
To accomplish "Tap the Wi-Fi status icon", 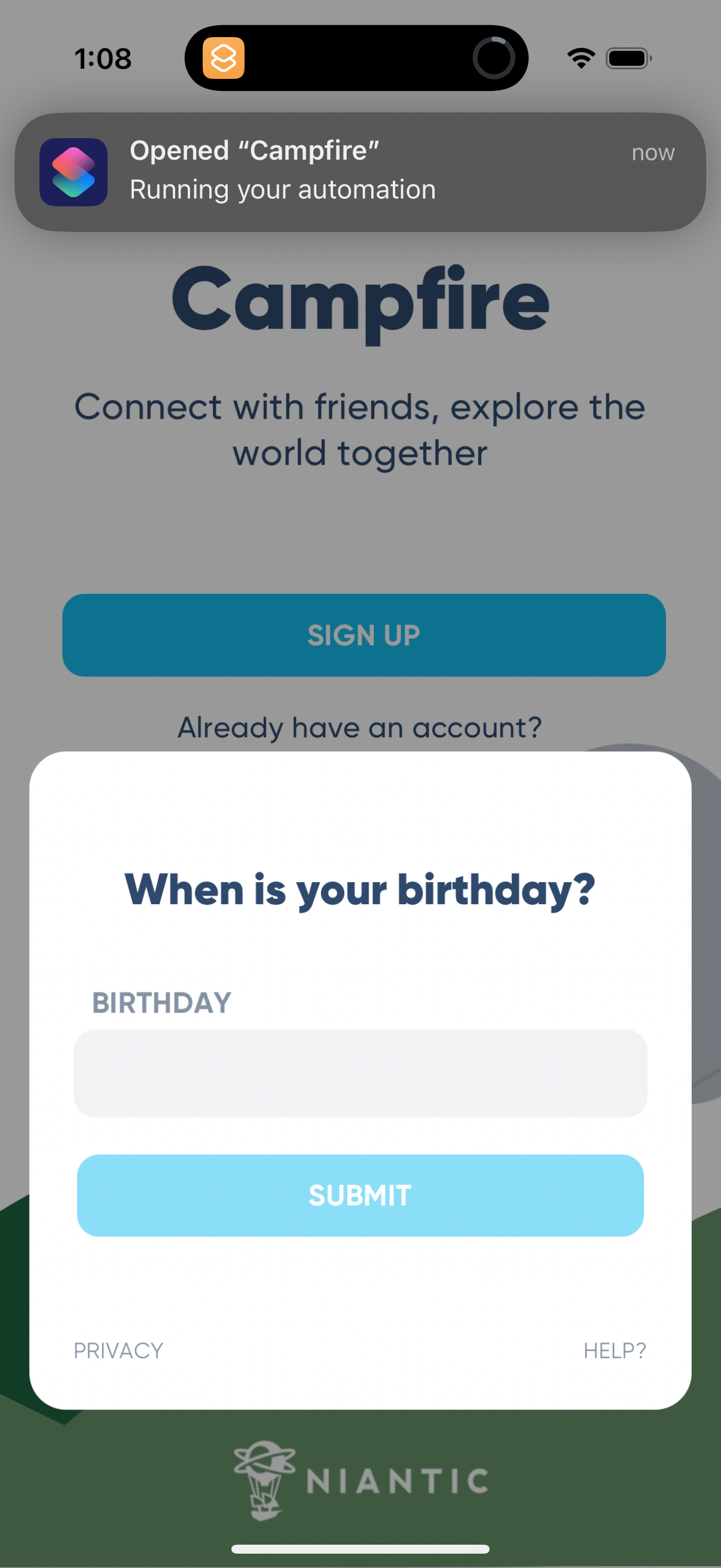I will click(x=581, y=59).
